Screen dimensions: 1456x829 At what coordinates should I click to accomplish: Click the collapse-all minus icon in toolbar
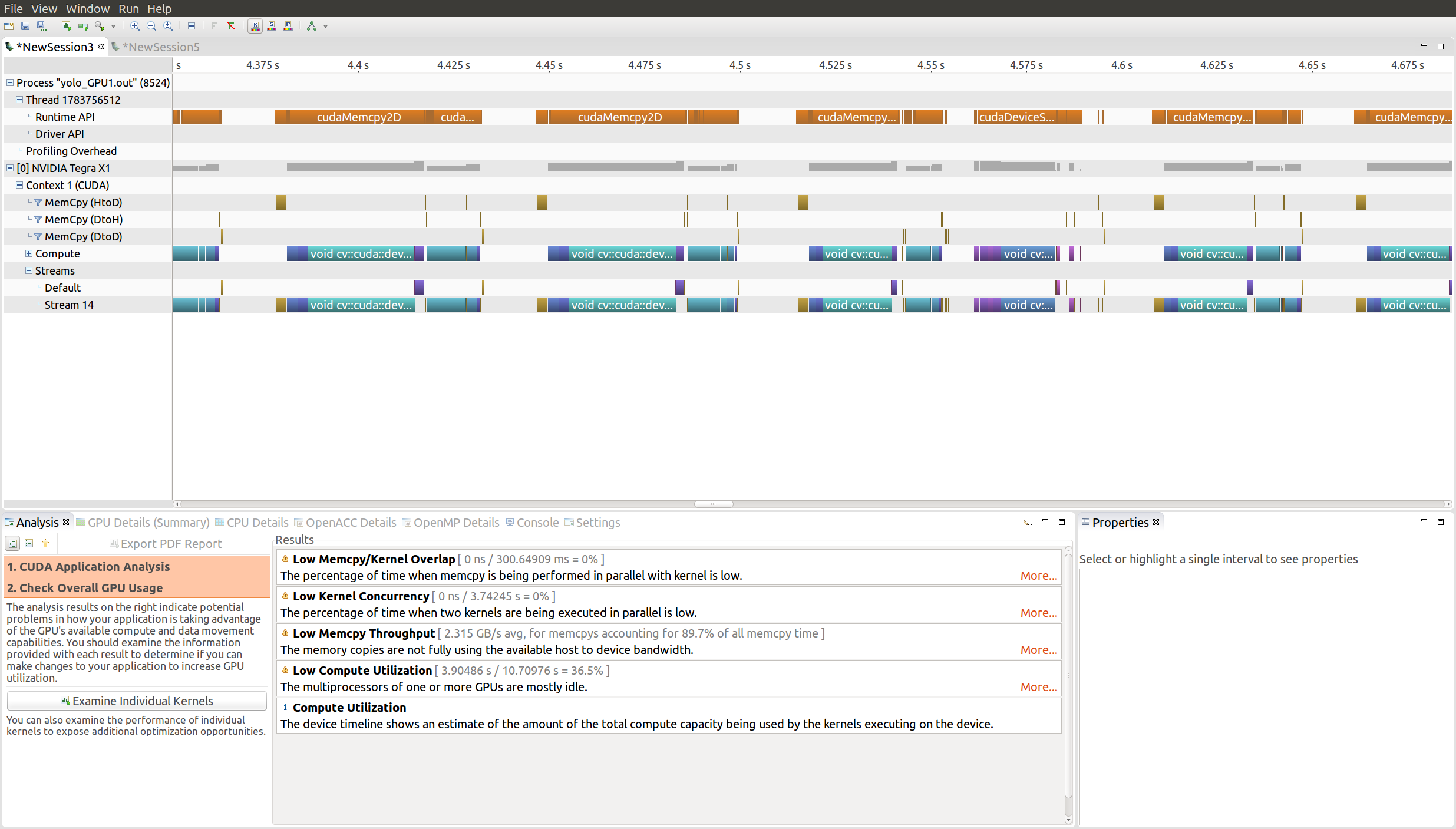pyautogui.click(x=192, y=26)
